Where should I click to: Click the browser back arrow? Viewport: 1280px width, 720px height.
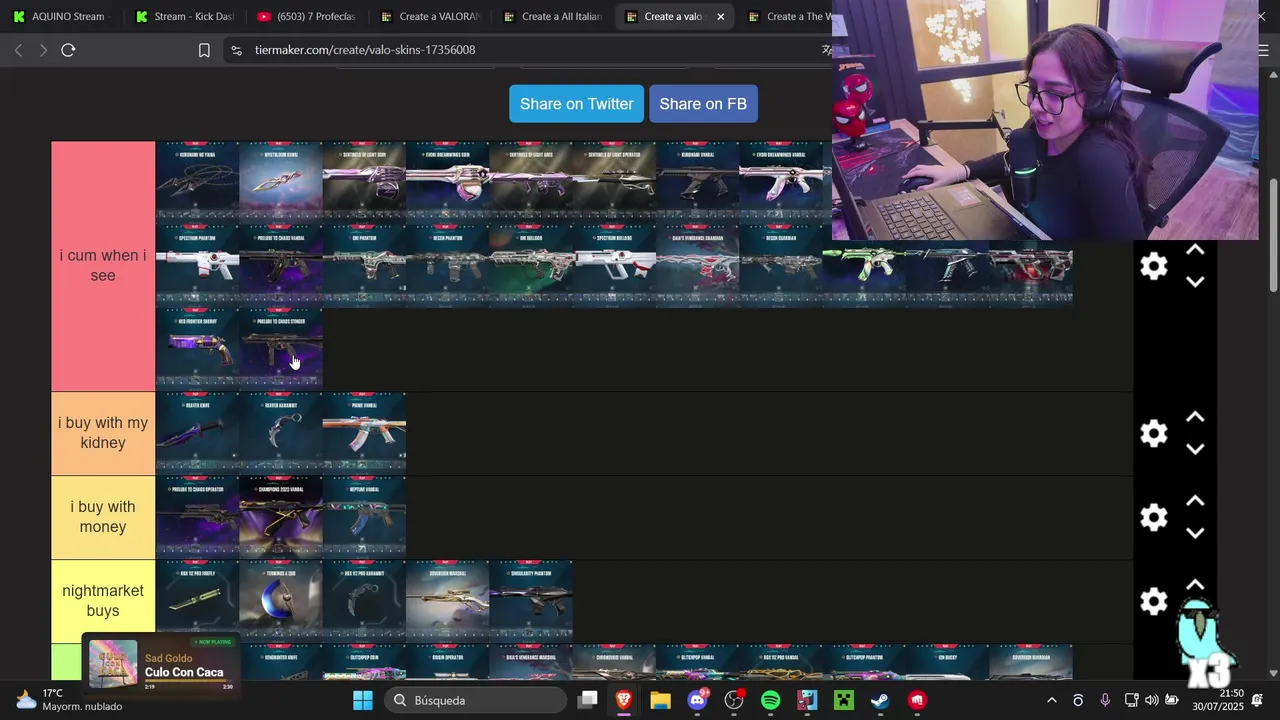point(18,50)
